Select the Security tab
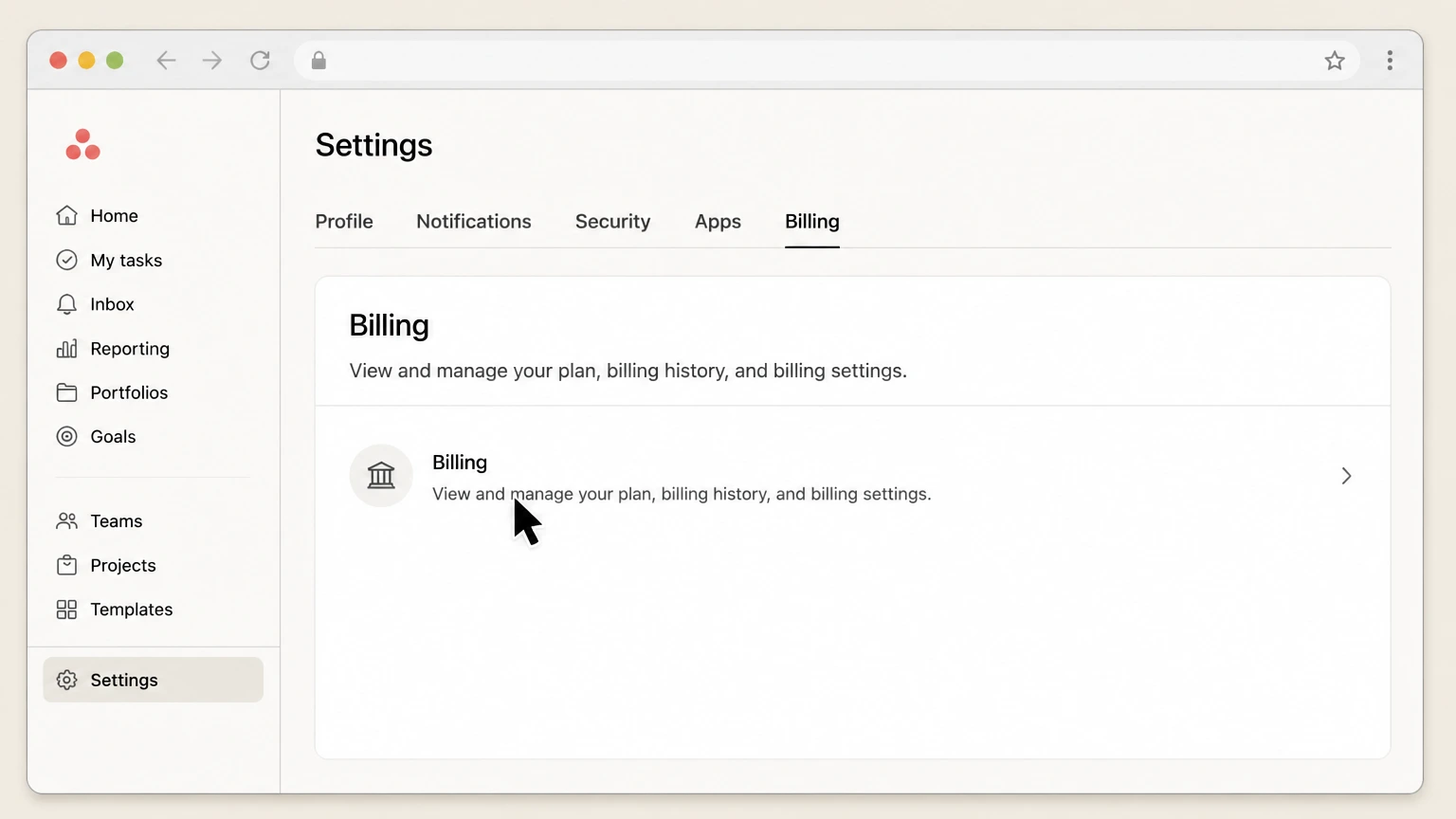The image size is (1456, 819). [x=612, y=222]
